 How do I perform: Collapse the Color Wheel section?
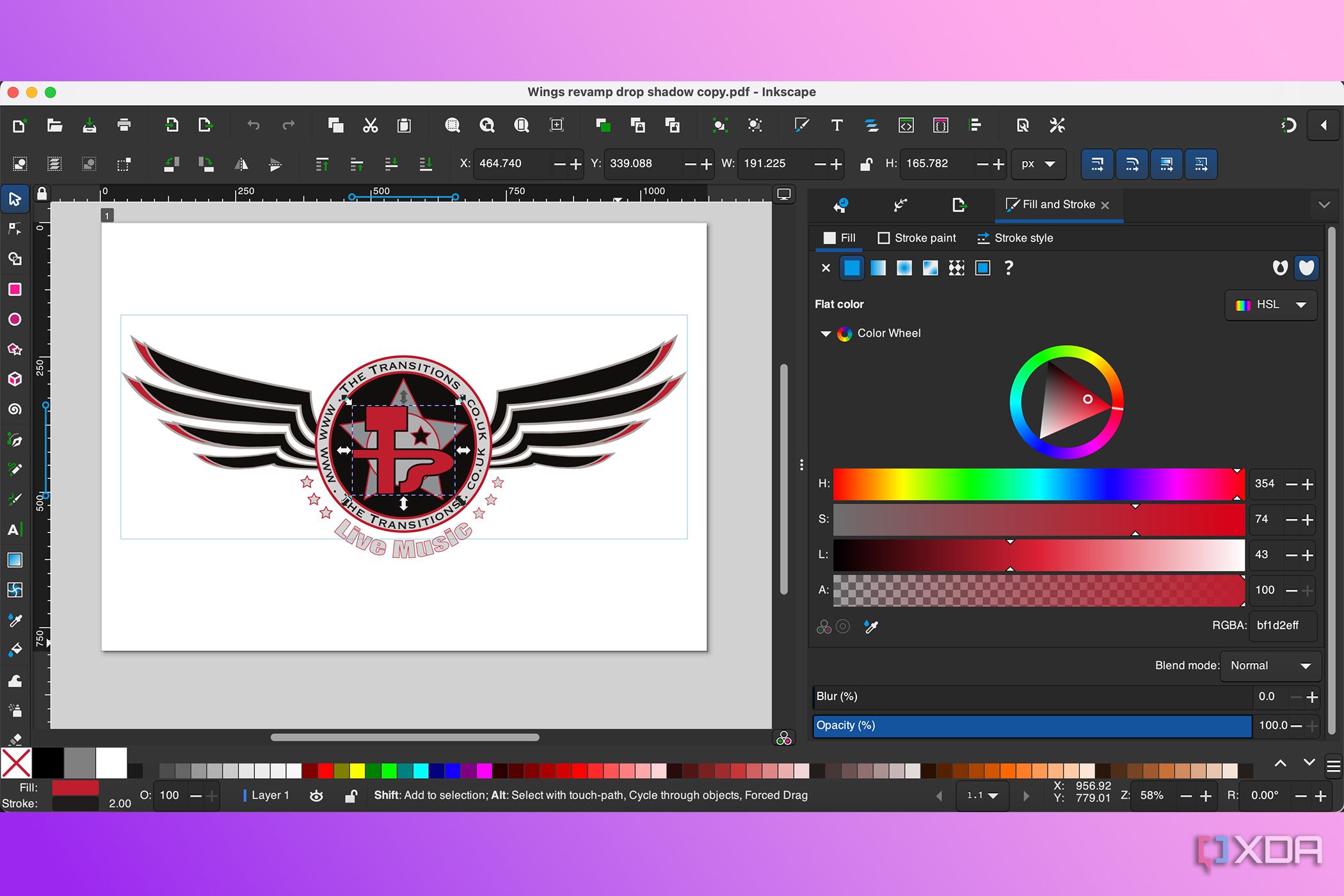click(x=826, y=333)
